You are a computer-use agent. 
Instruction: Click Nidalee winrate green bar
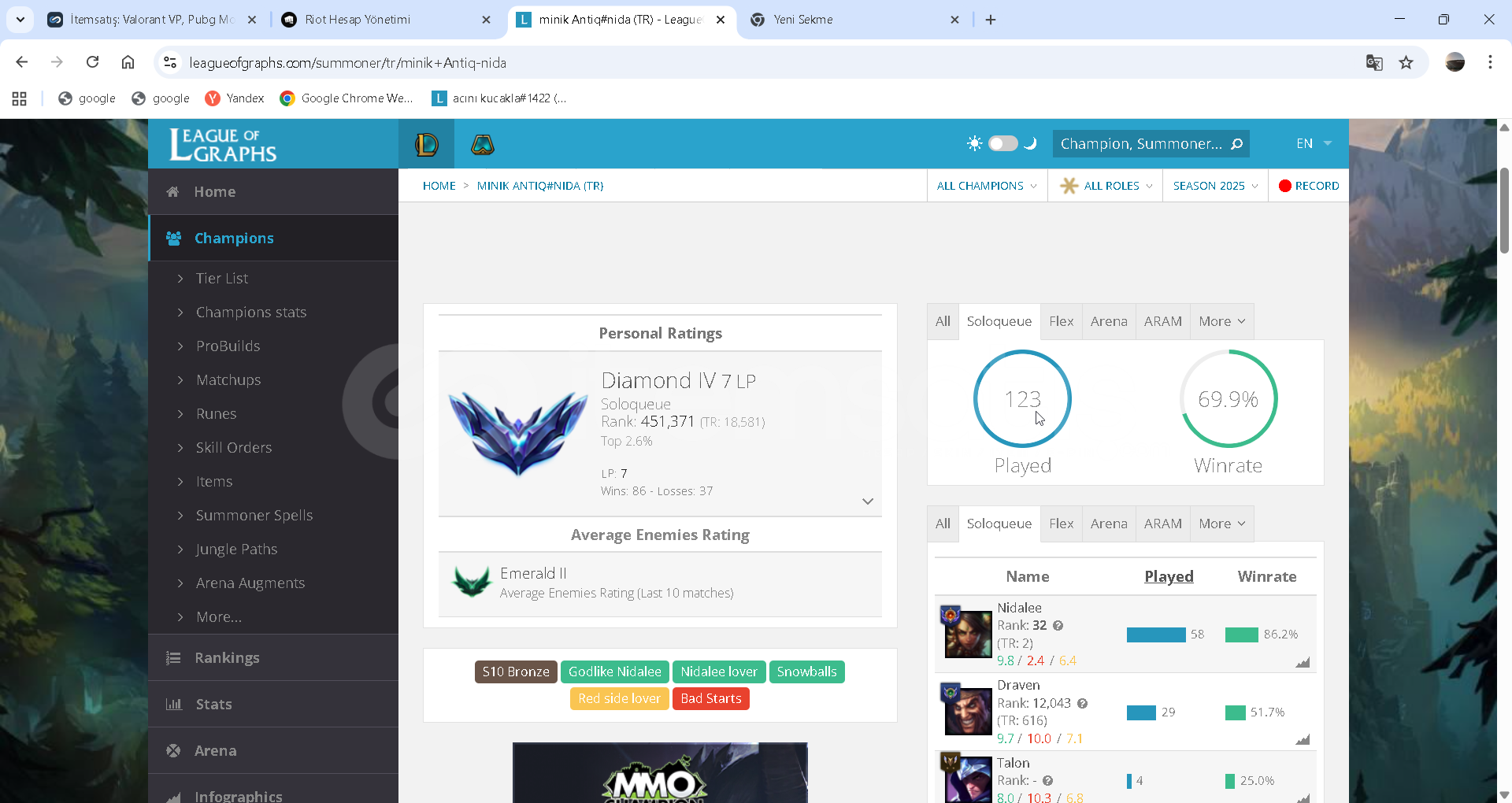point(1242,635)
